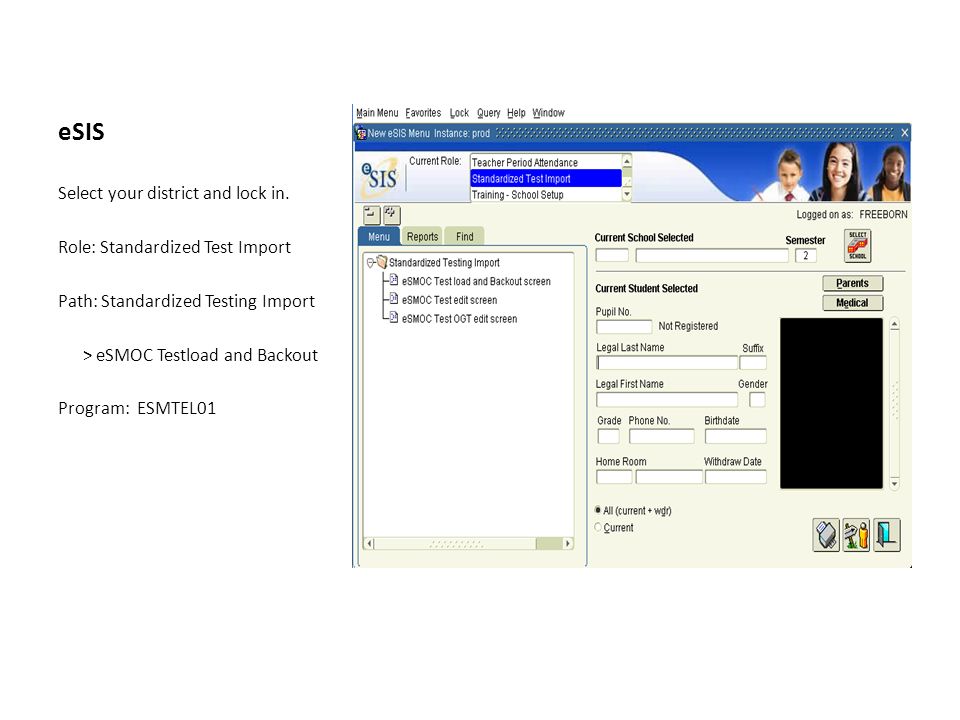Screen dimensions: 960x720
Task: Select Standardized Test Import role
Action: click(546, 178)
